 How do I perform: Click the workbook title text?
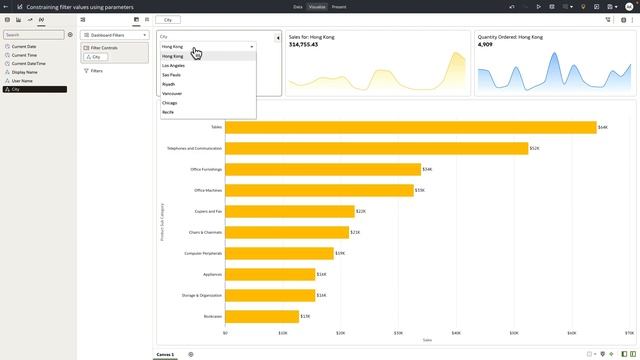coord(80,7)
